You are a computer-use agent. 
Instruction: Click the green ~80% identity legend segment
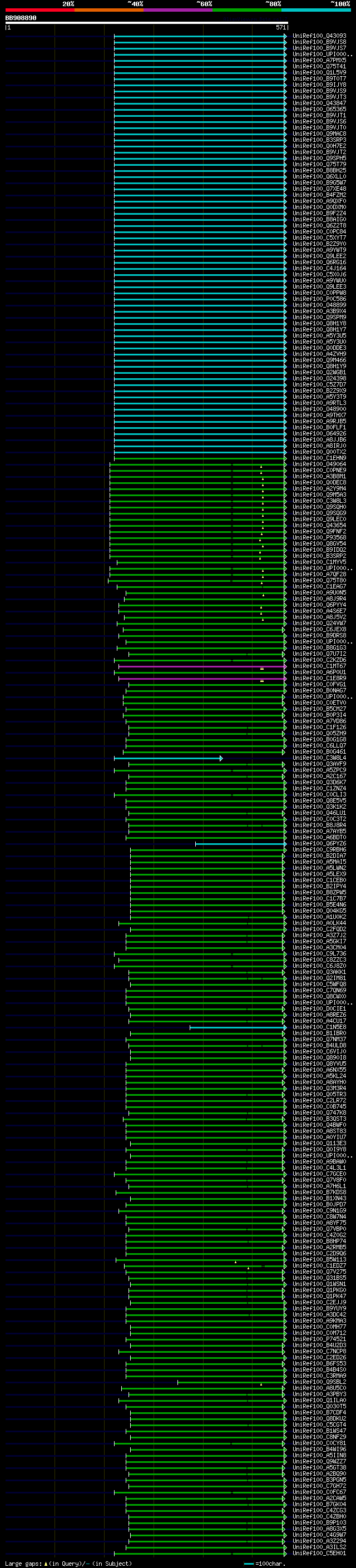click(247, 10)
